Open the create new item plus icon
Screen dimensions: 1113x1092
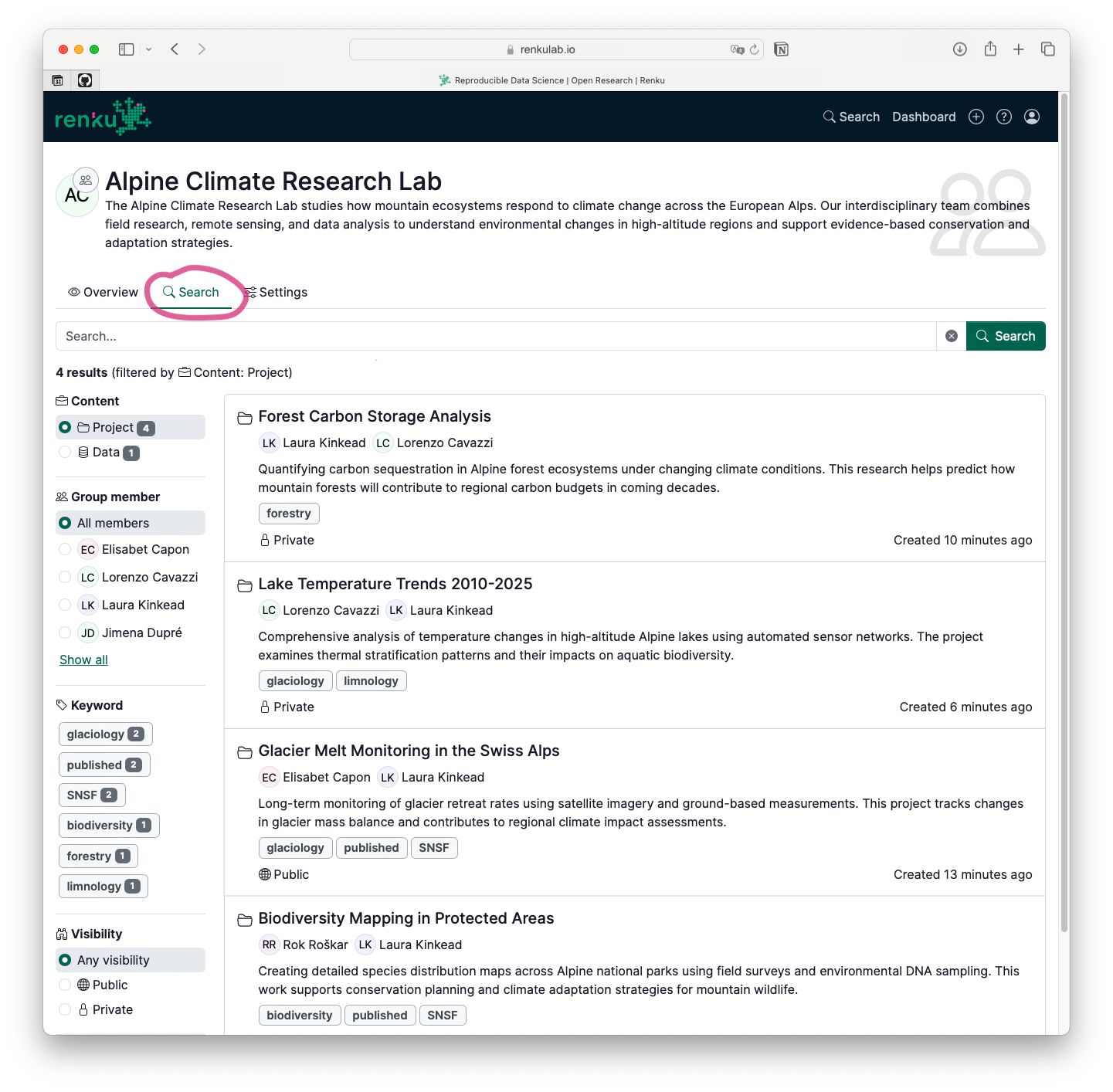coord(976,117)
